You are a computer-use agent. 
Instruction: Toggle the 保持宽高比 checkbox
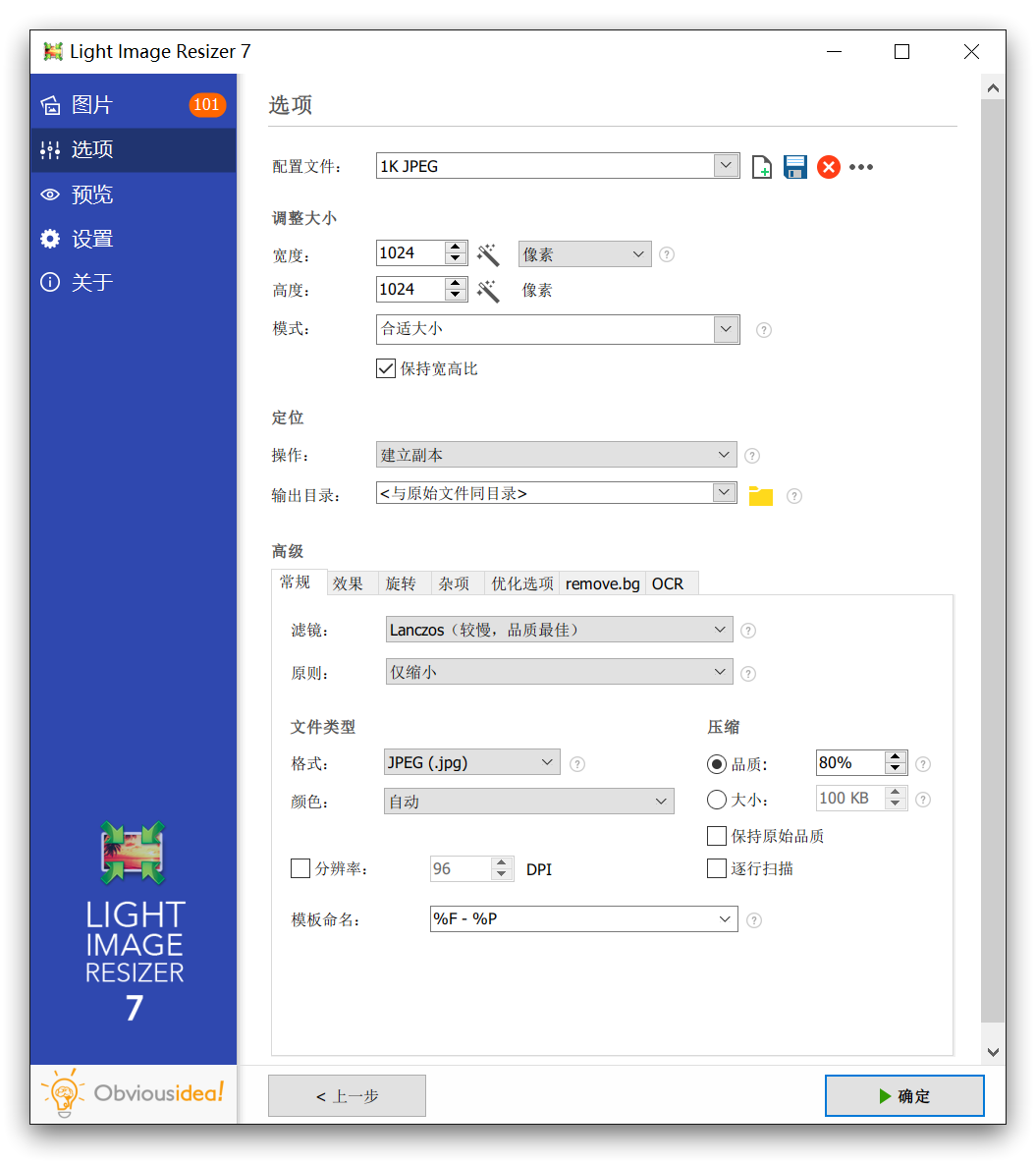tap(386, 369)
